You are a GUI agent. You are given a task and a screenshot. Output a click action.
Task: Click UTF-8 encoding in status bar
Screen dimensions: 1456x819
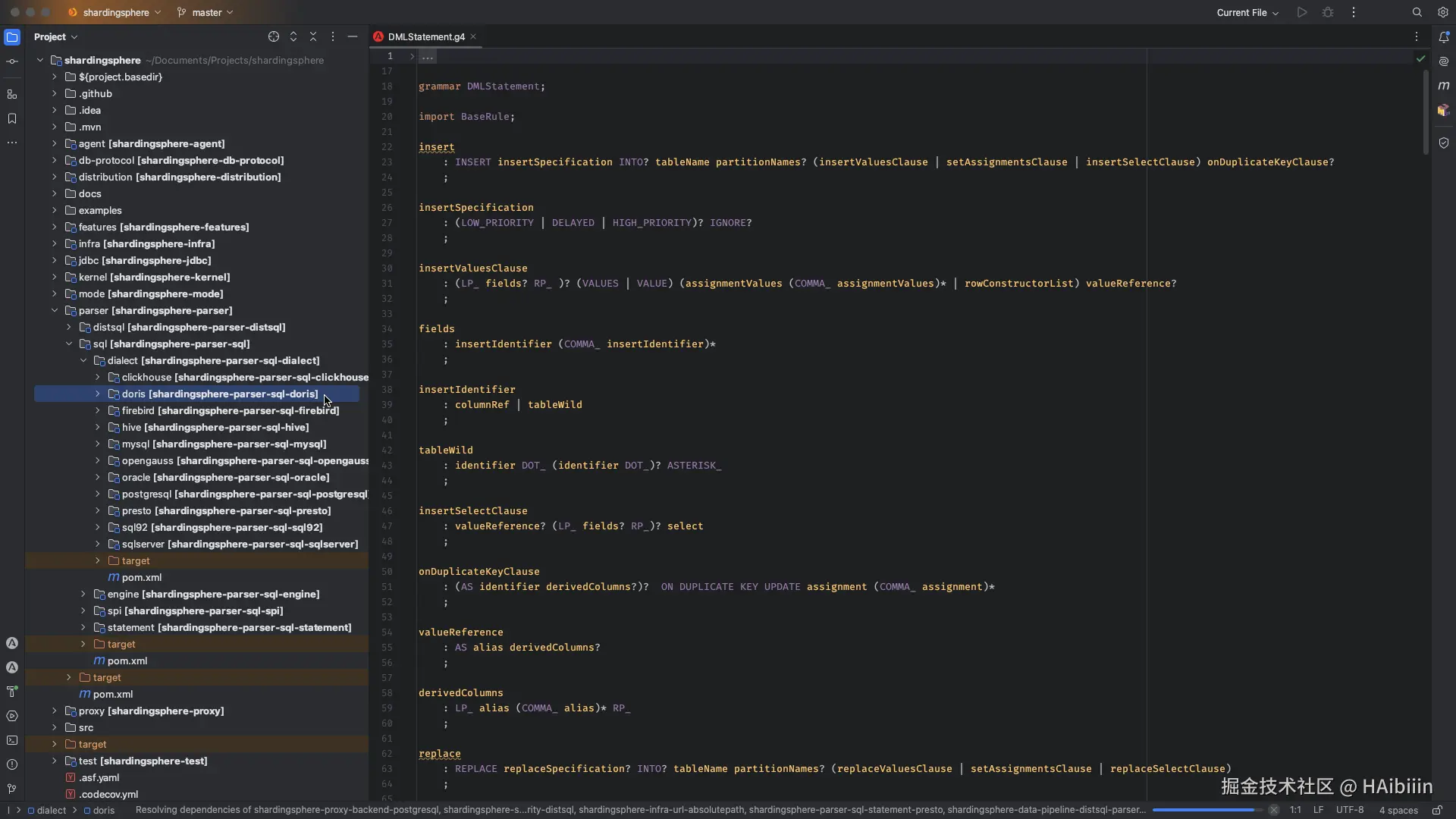pos(1349,810)
